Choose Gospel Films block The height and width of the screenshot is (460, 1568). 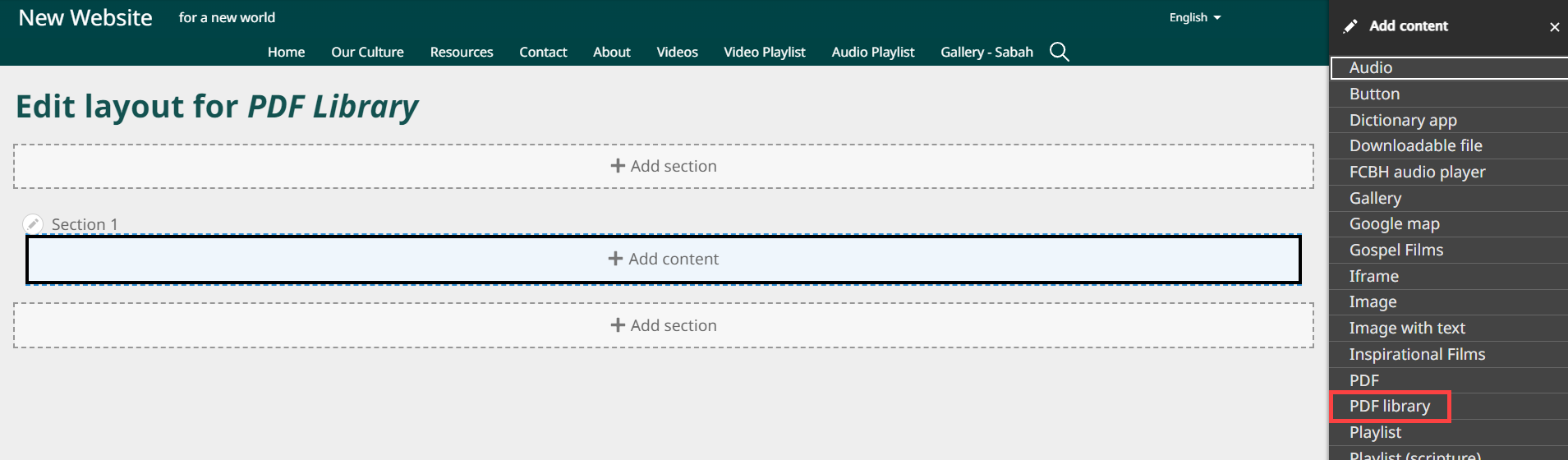[1449, 250]
